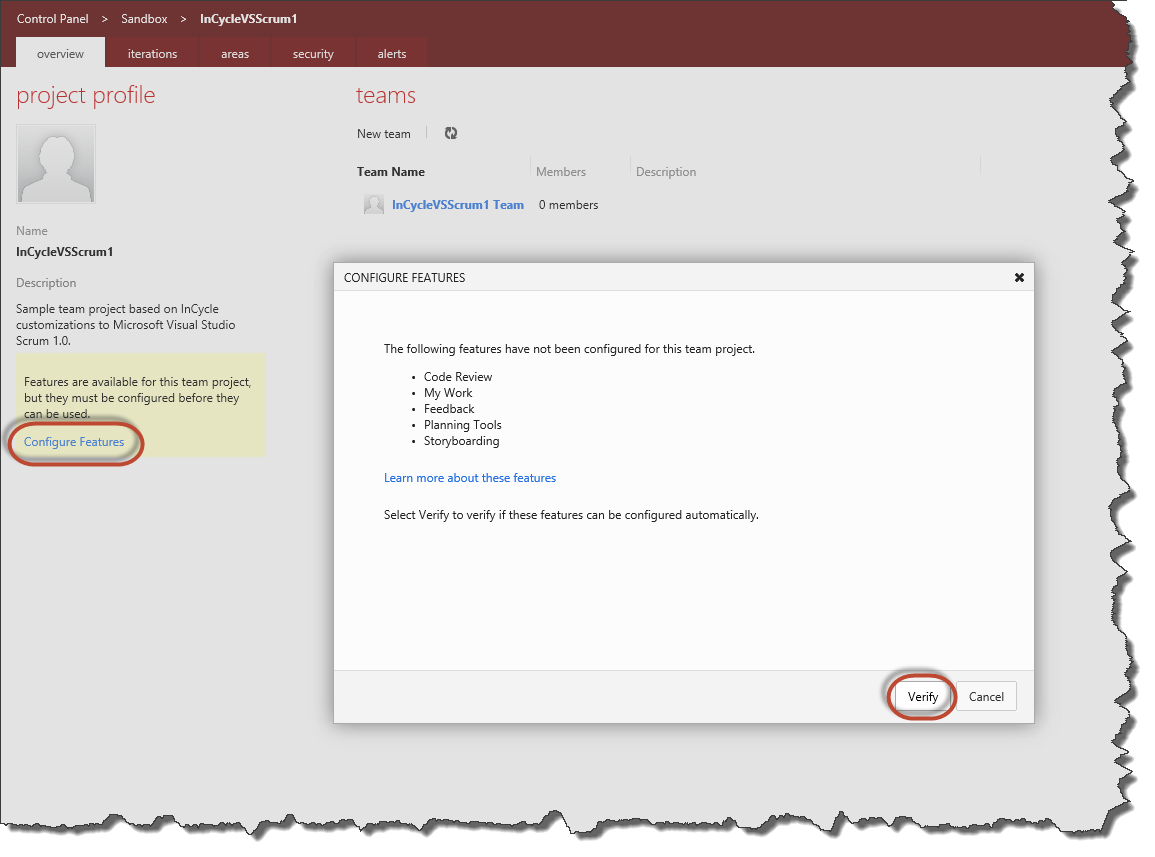The width and height of the screenshot is (1155, 857).
Task: Switch to the overview tab
Action: pyautogui.click(x=60, y=54)
